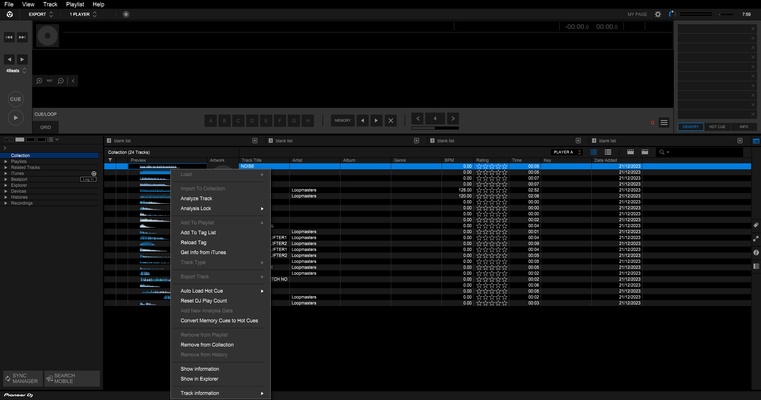Open the EXPORT mode dropdown
The image size is (761, 400).
click(x=40, y=15)
